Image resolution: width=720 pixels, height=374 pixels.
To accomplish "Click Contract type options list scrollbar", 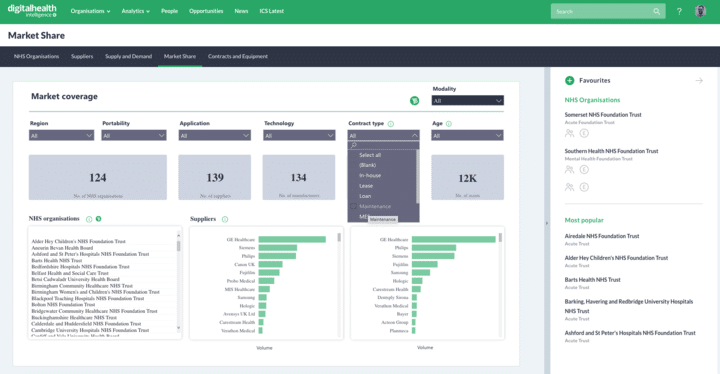I will [417, 176].
